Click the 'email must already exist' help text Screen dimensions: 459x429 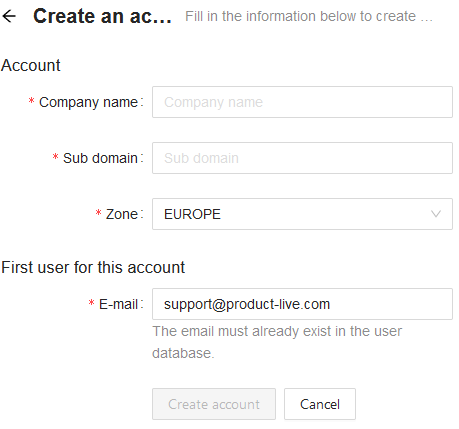[x=277, y=342]
